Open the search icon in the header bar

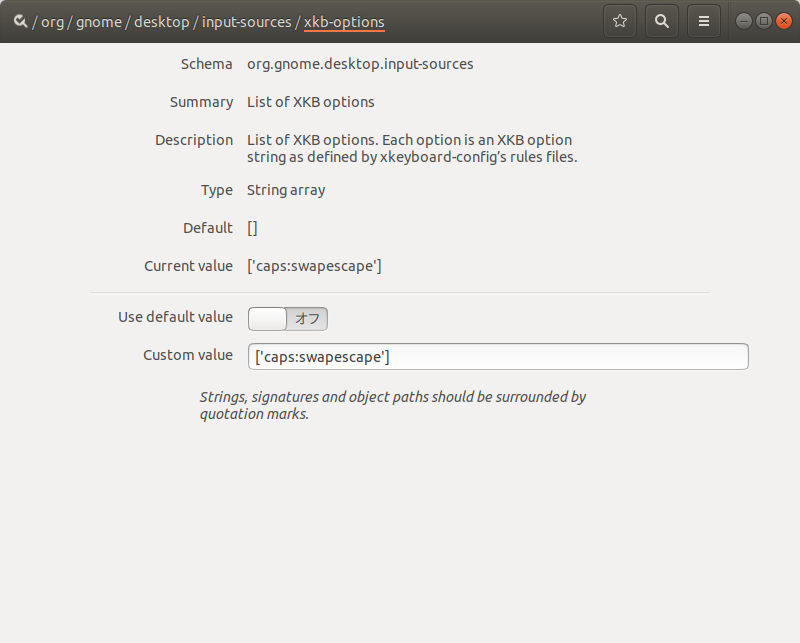coord(661,20)
